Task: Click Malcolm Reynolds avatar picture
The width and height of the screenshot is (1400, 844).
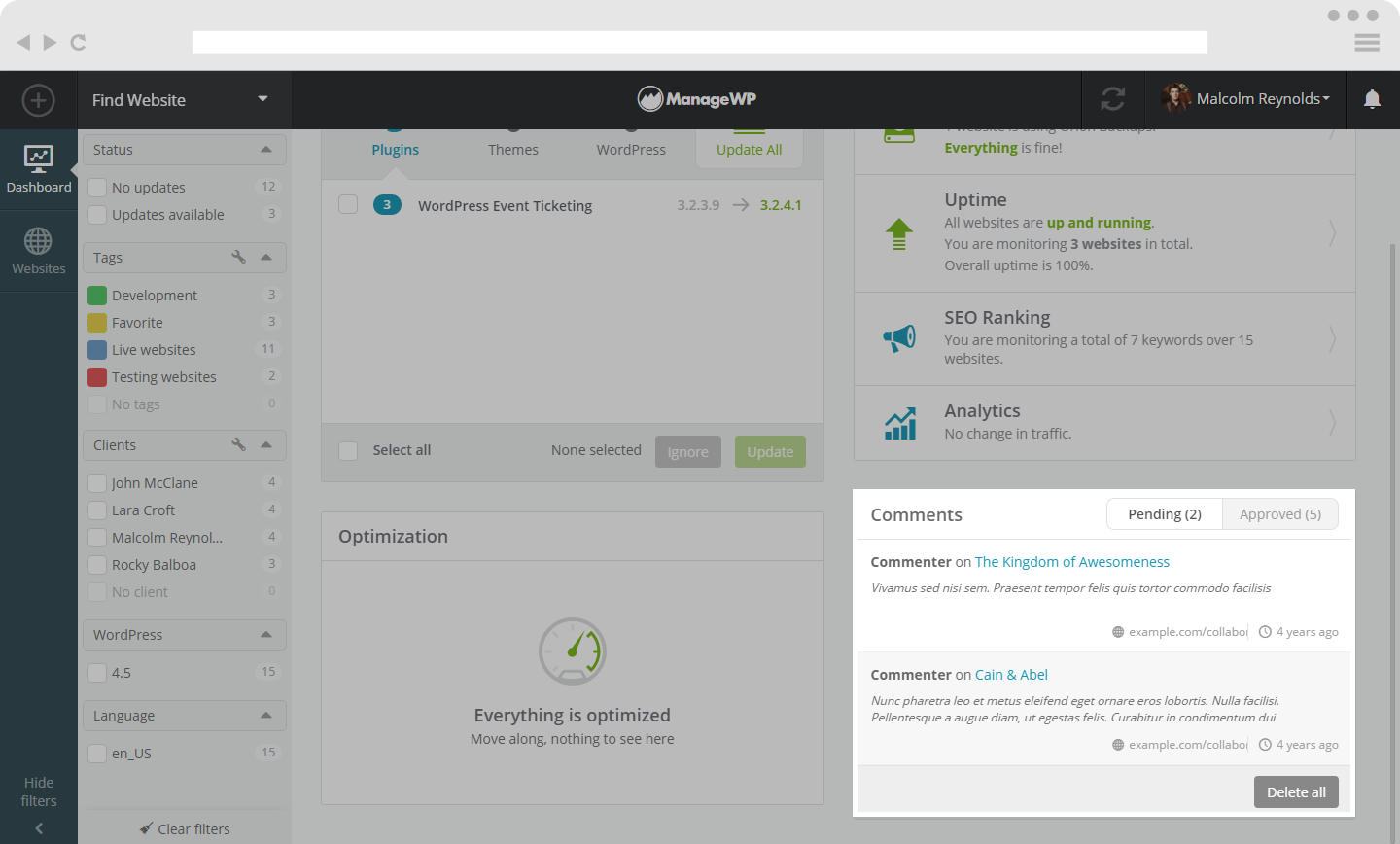Action: coord(1175,99)
